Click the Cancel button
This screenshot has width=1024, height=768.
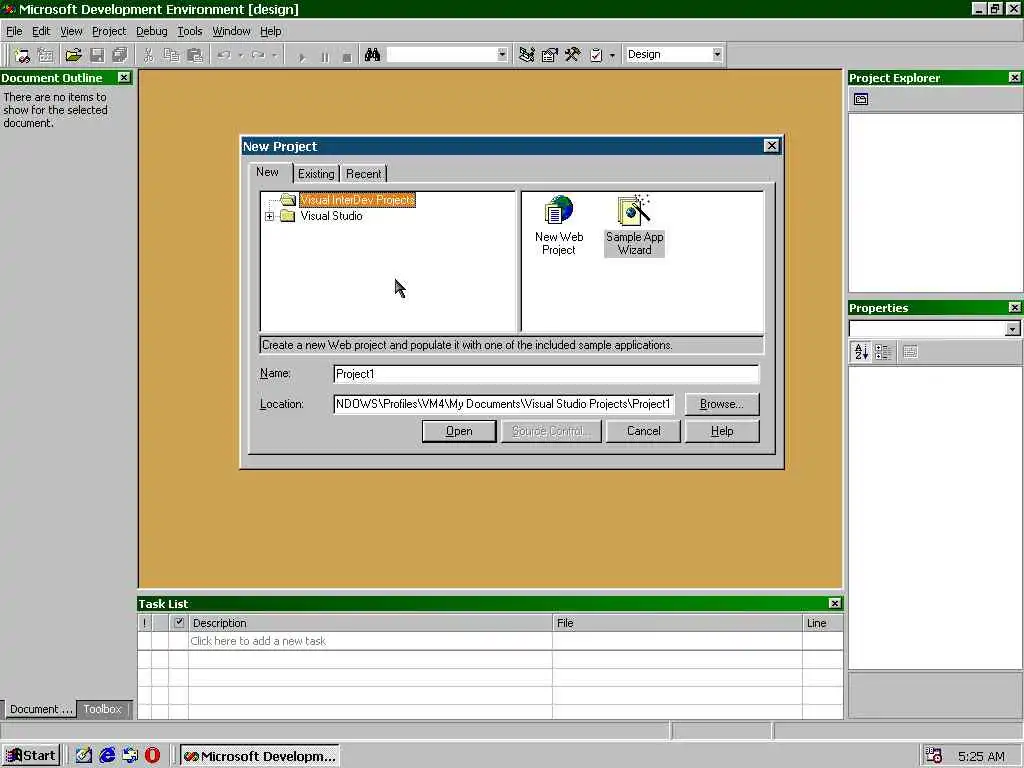tap(643, 431)
